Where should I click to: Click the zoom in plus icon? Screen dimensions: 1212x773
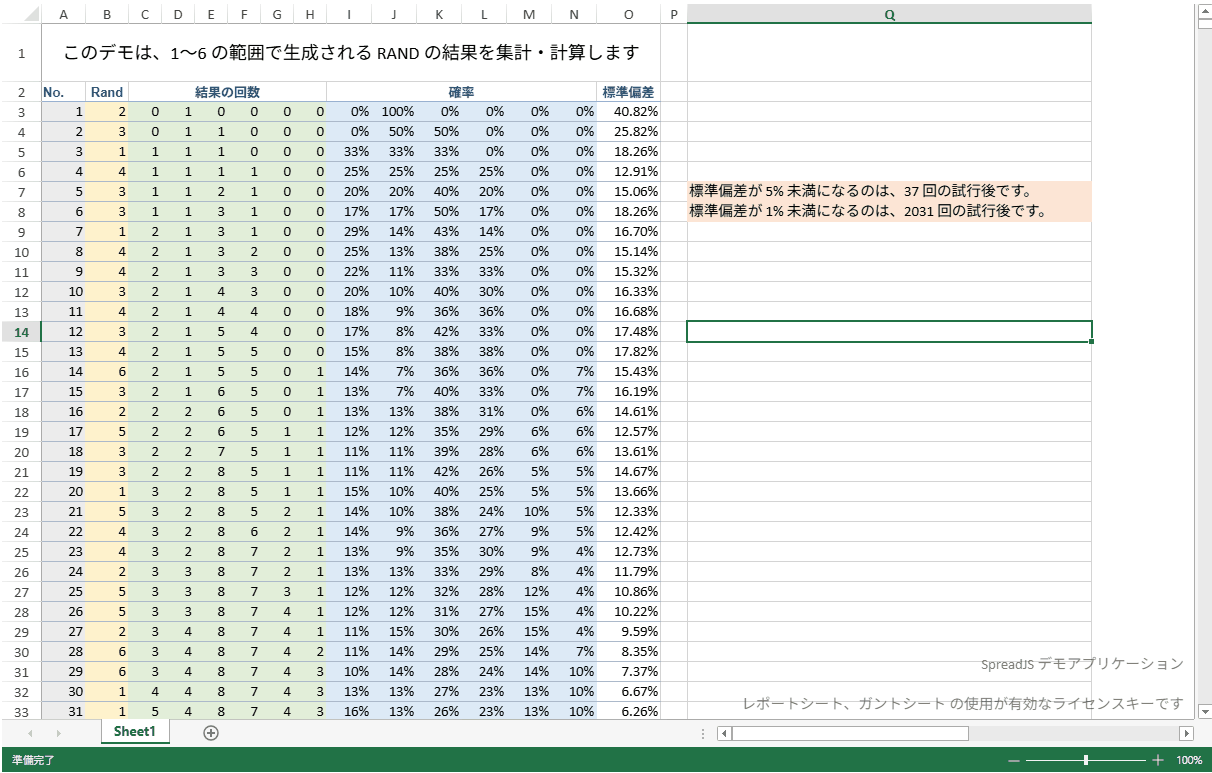pyautogui.click(x=1158, y=760)
